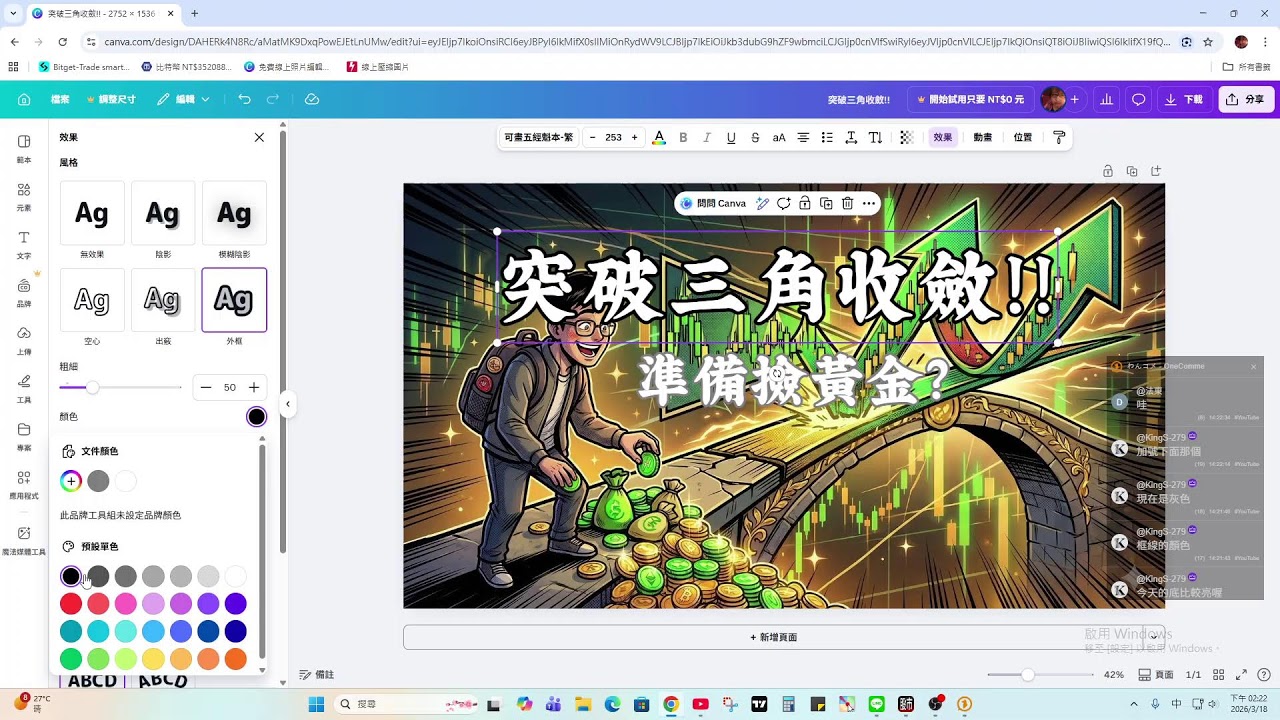This screenshot has height=720, width=1280.
Task: Open the 工具 tools sidebar panel
Action: click(x=24, y=388)
